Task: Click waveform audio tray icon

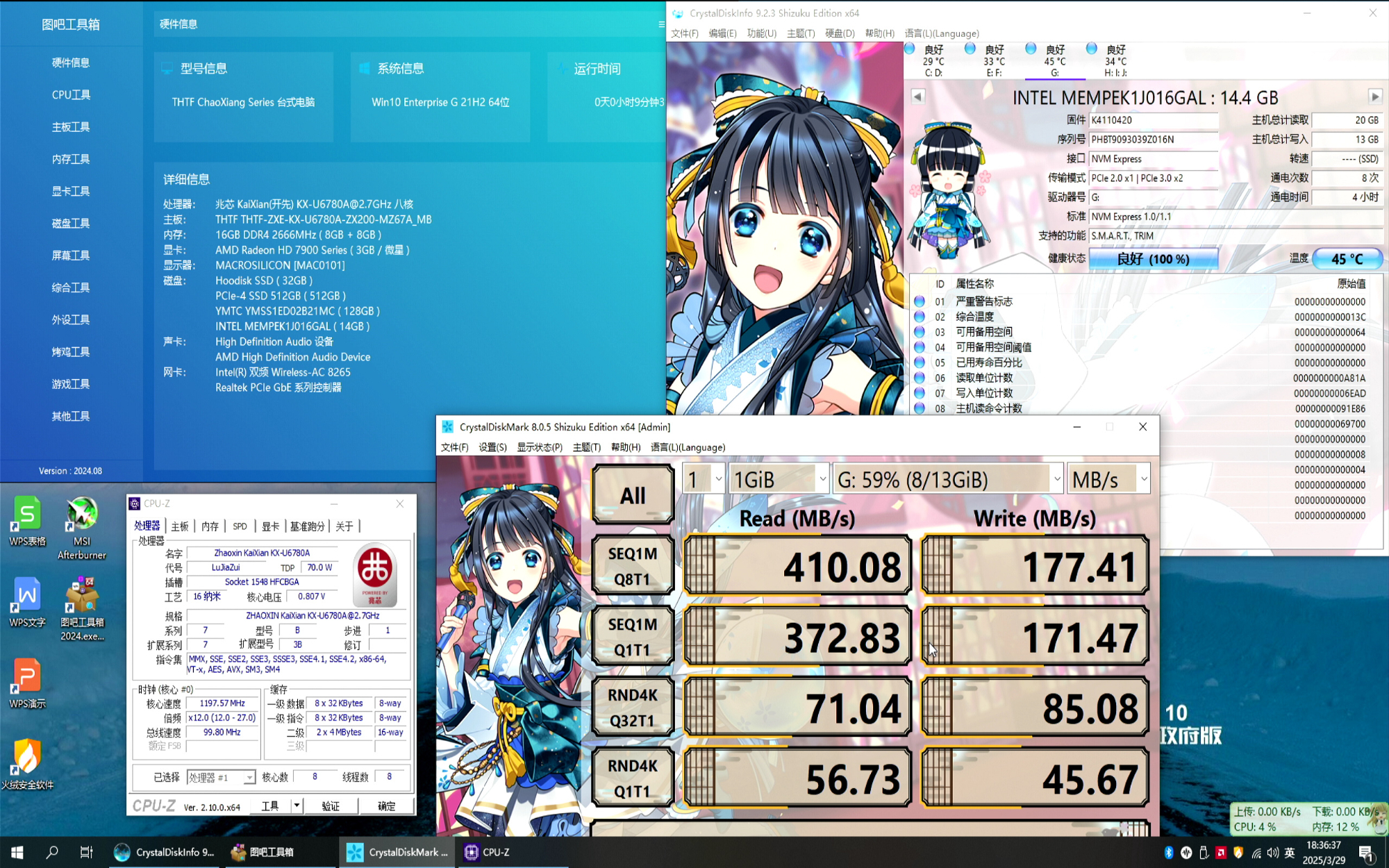Action: point(1186,852)
